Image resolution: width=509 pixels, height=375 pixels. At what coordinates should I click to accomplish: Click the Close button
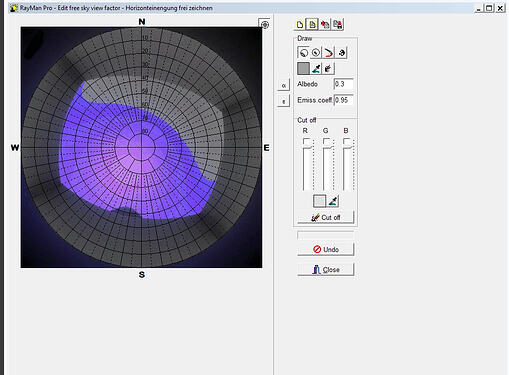326,270
